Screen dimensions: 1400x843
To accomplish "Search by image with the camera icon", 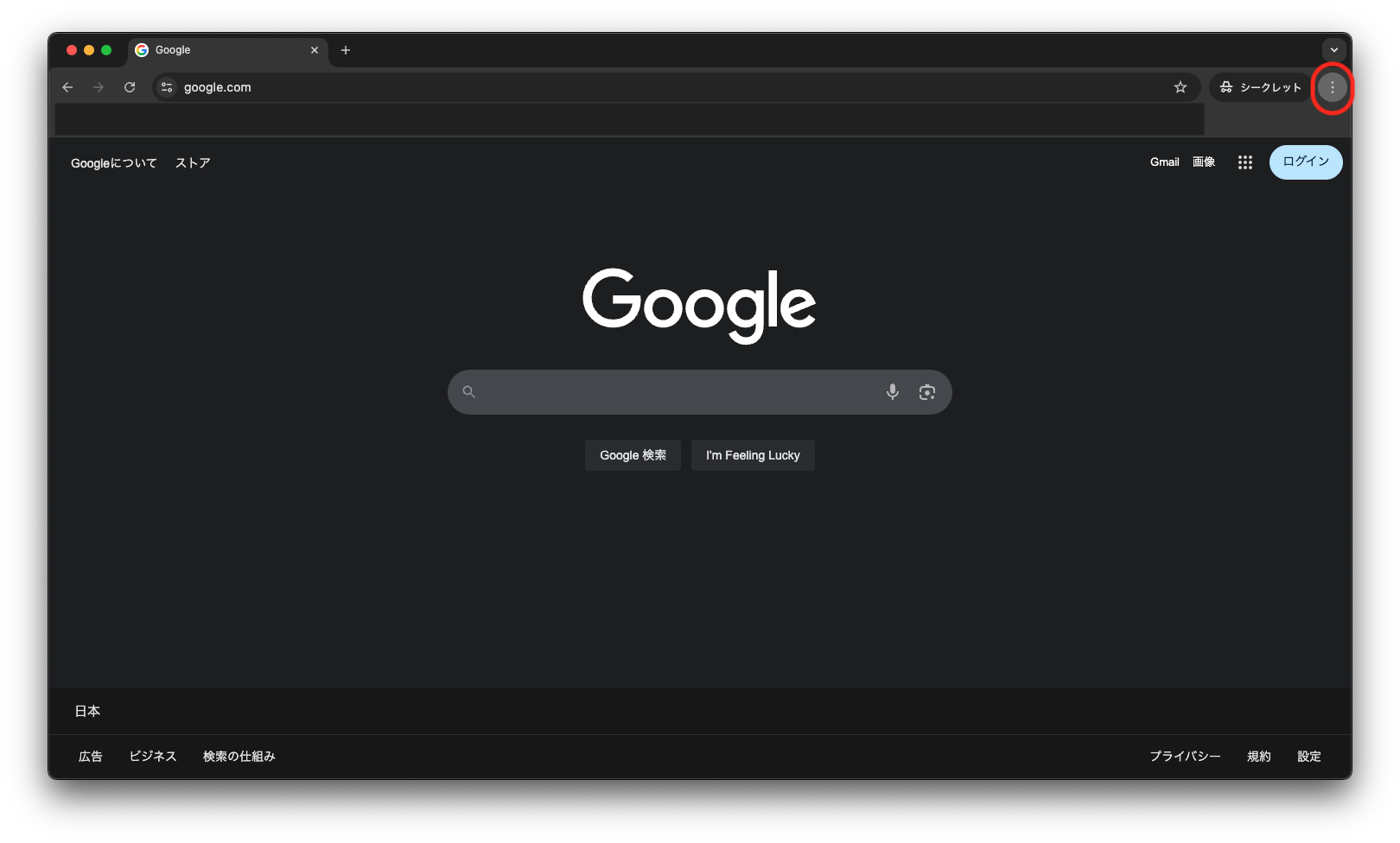I will pyautogui.click(x=927, y=392).
